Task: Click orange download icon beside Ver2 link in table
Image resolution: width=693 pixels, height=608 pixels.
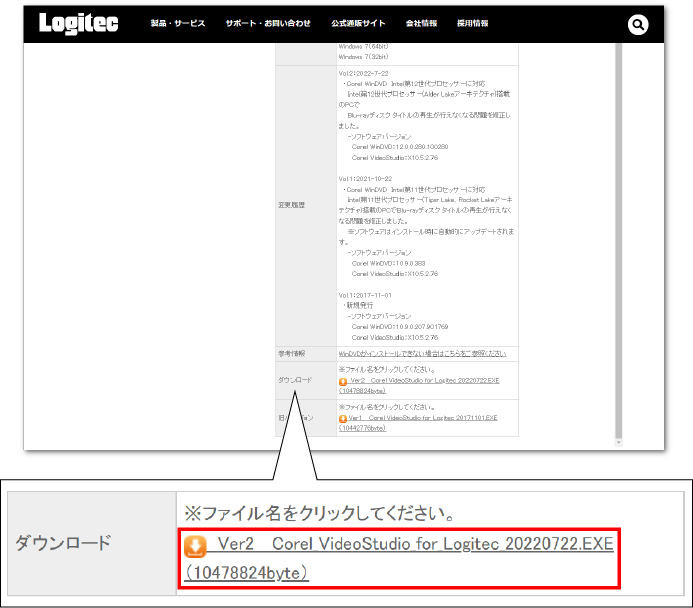Action: [x=343, y=382]
